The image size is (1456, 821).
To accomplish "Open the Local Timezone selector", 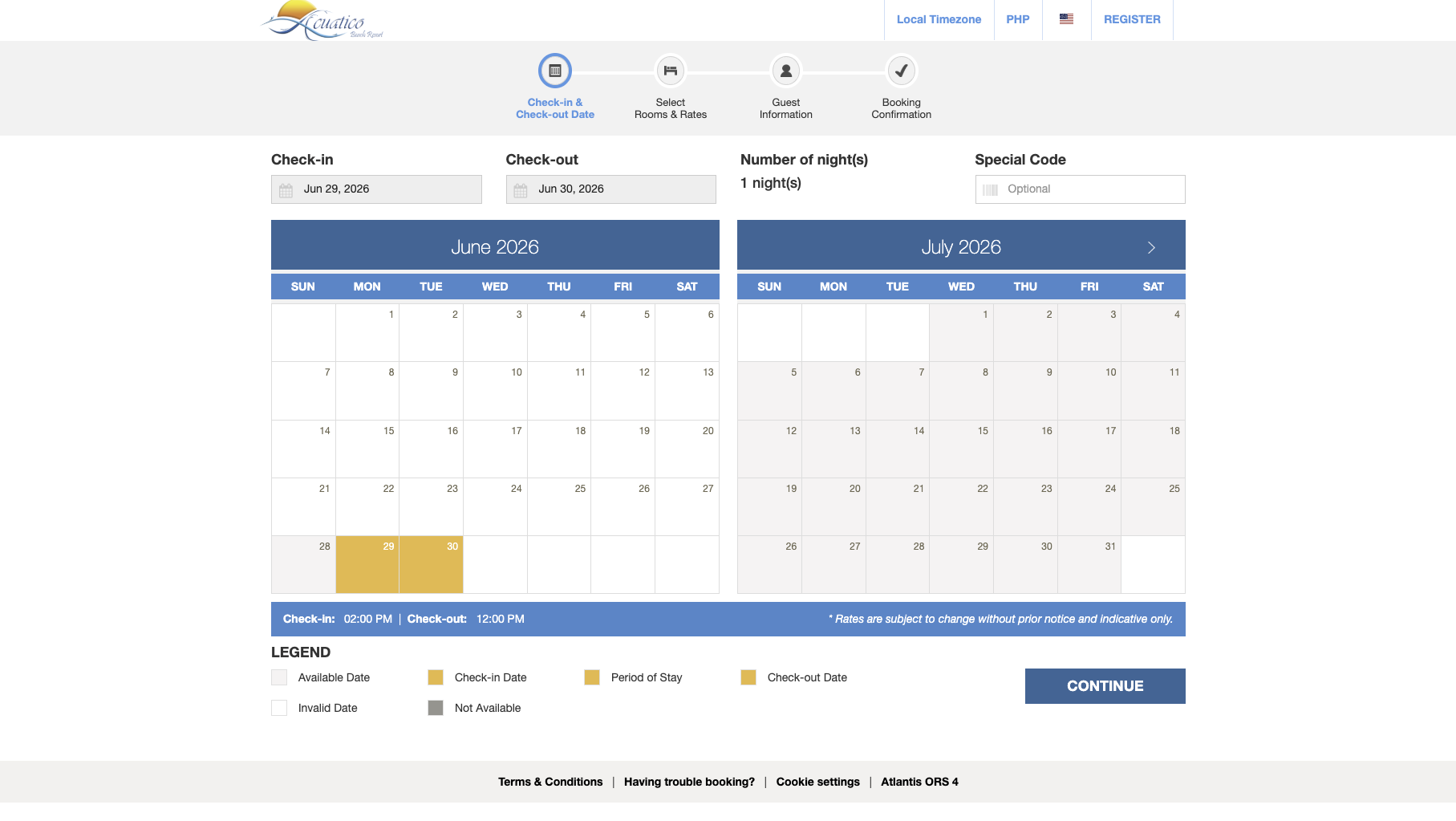I will 939,19.
